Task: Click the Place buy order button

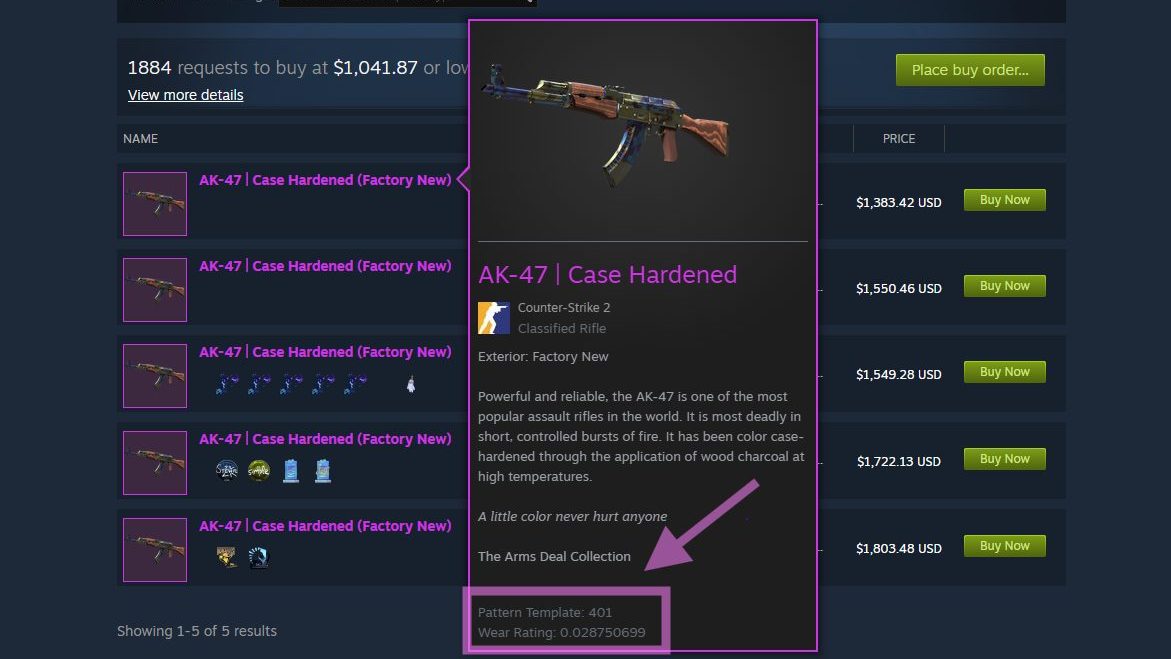Action: pyautogui.click(x=970, y=69)
